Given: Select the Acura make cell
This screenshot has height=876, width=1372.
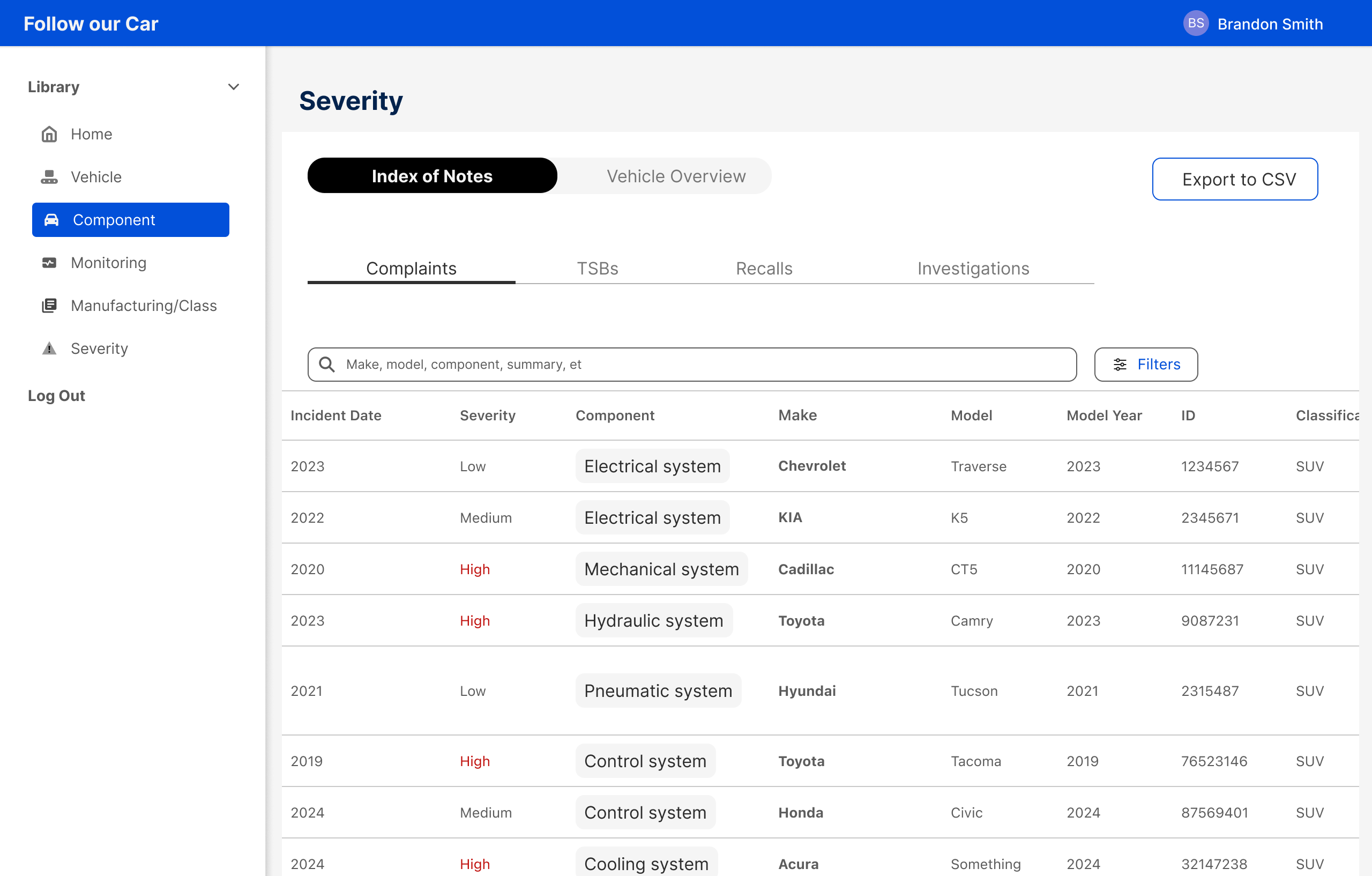Looking at the screenshot, I should click(798, 864).
